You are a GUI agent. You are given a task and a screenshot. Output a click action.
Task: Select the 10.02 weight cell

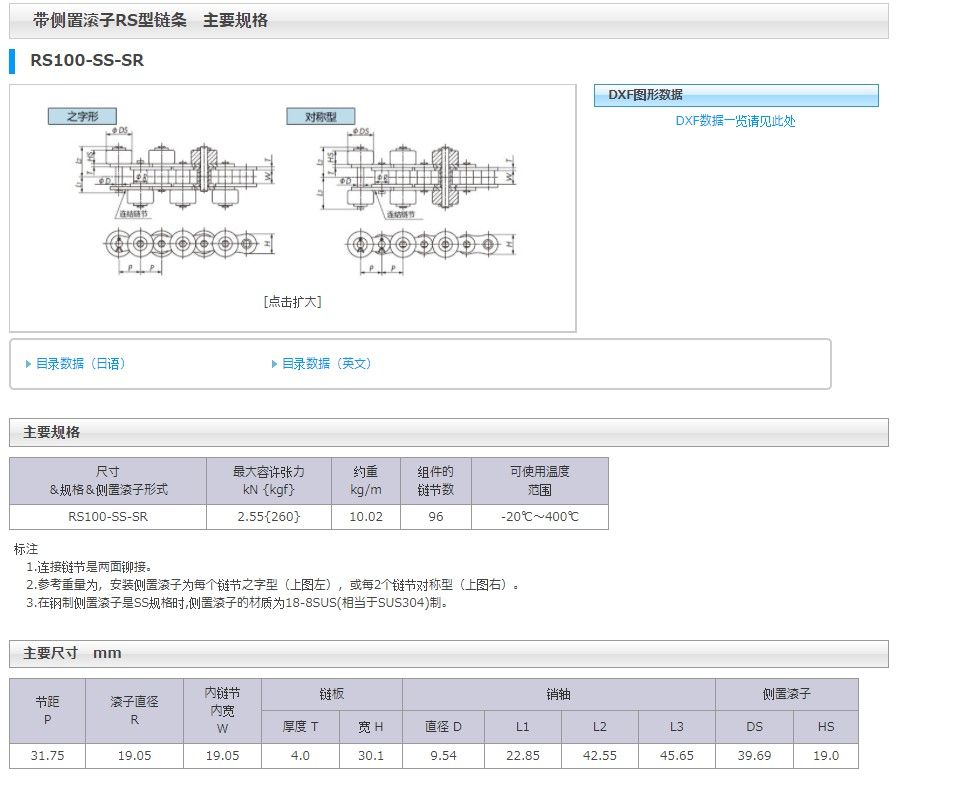coord(366,516)
